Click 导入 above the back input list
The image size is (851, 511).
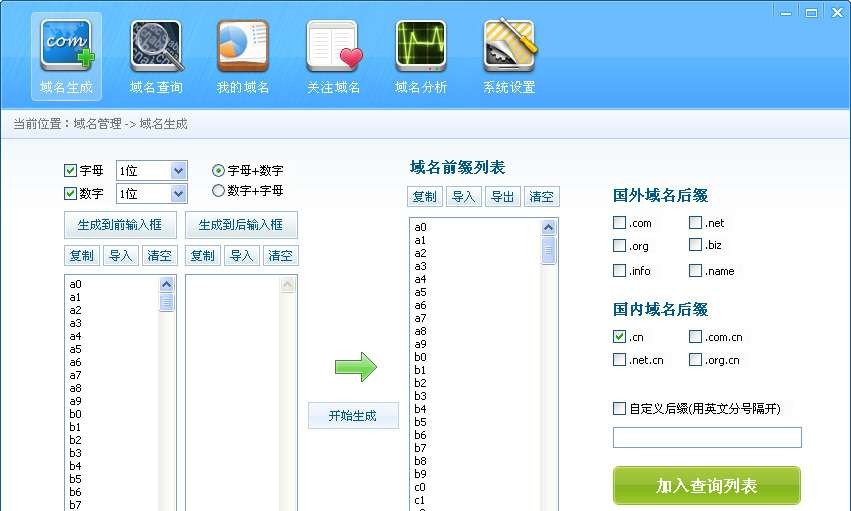pyautogui.click(x=242, y=256)
